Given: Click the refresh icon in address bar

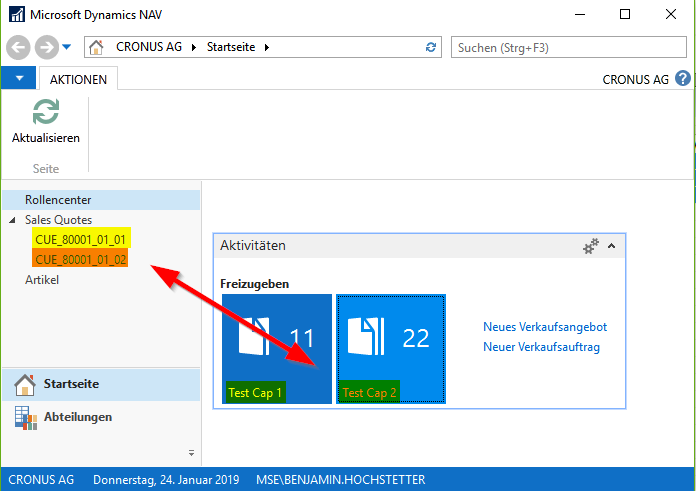Looking at the screenshot, I should pos(431,47).
